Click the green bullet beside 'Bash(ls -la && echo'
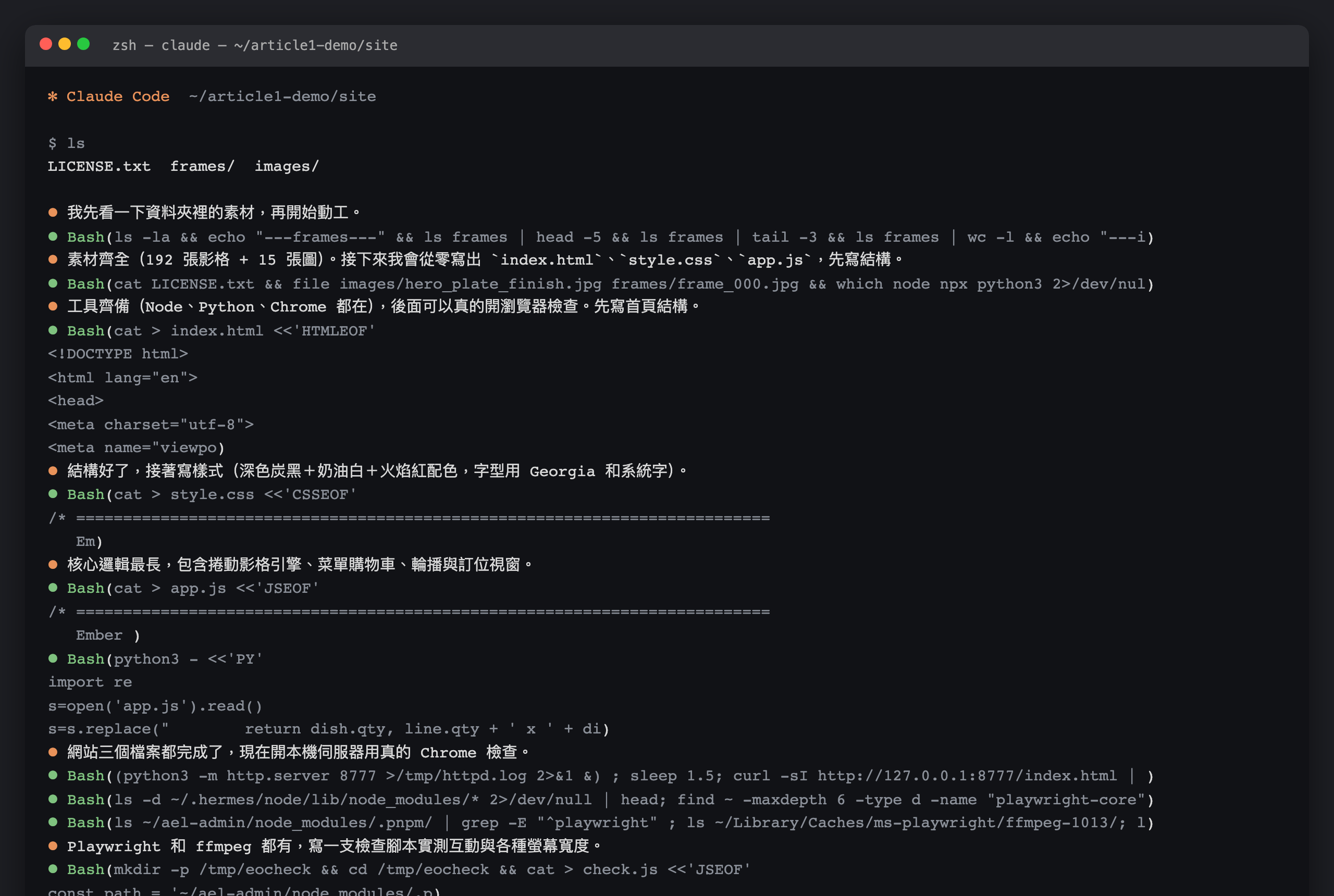The height and width of the screenshot is (896, 1334). (53, 236)
